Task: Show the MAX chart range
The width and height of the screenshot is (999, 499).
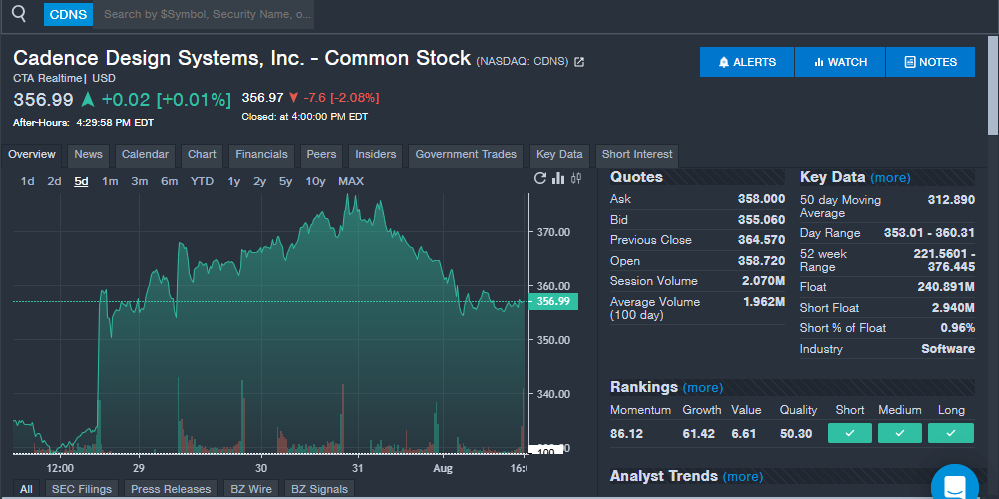Action: pyautogui.click(x=351, y=182)
